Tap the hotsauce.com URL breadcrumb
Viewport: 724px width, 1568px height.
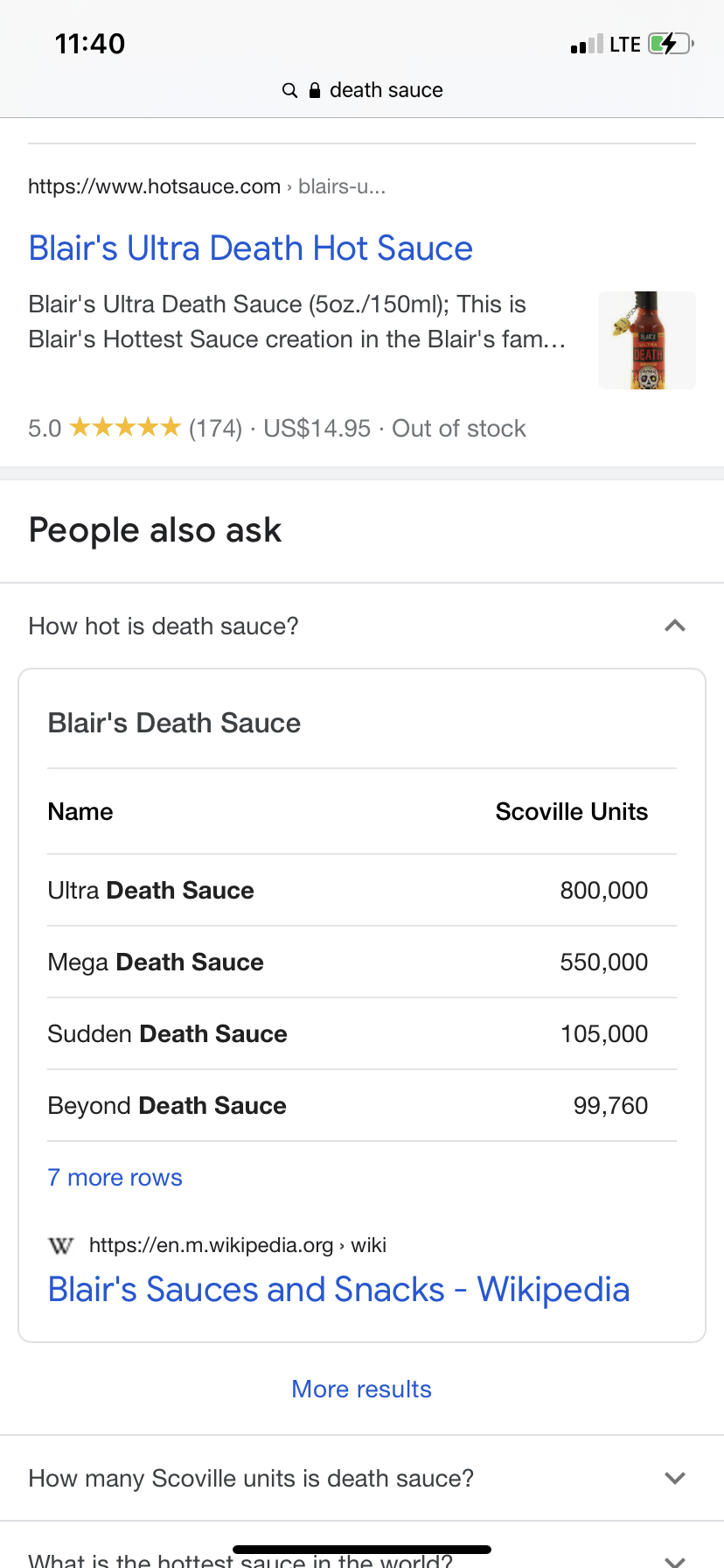[x=206, y=186]
